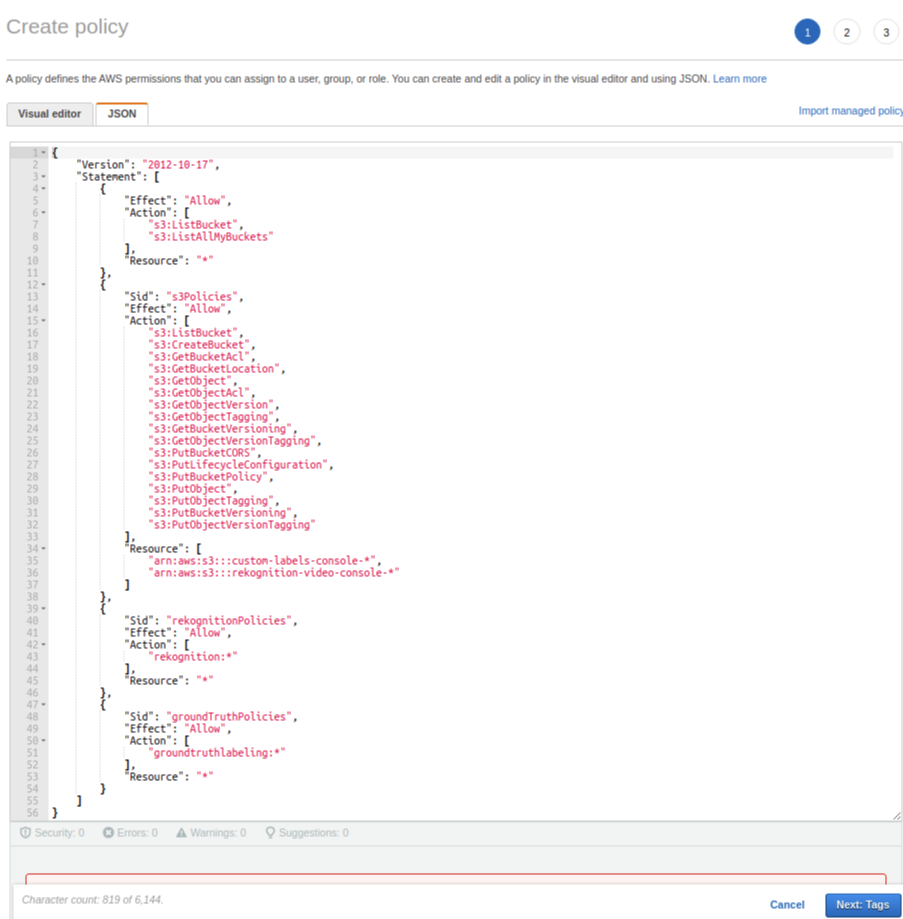This screenshot has height=919, width=903.
Task: Click the Character count text
Action: coord(93,900)
